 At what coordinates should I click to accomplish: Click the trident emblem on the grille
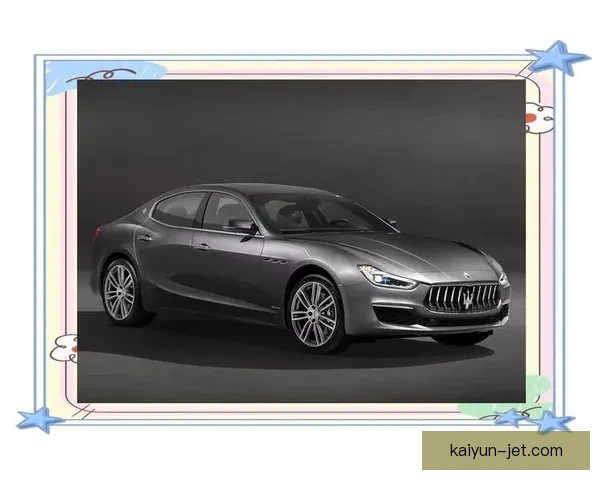[x=462, y=298]
